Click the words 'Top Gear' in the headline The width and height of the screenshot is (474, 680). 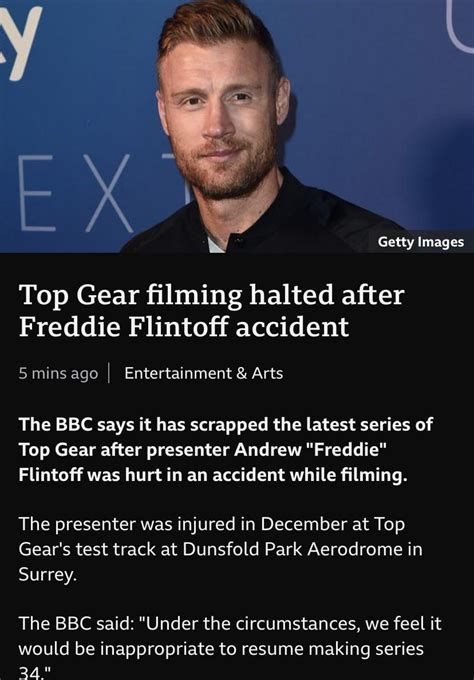(x=79, y=296)
